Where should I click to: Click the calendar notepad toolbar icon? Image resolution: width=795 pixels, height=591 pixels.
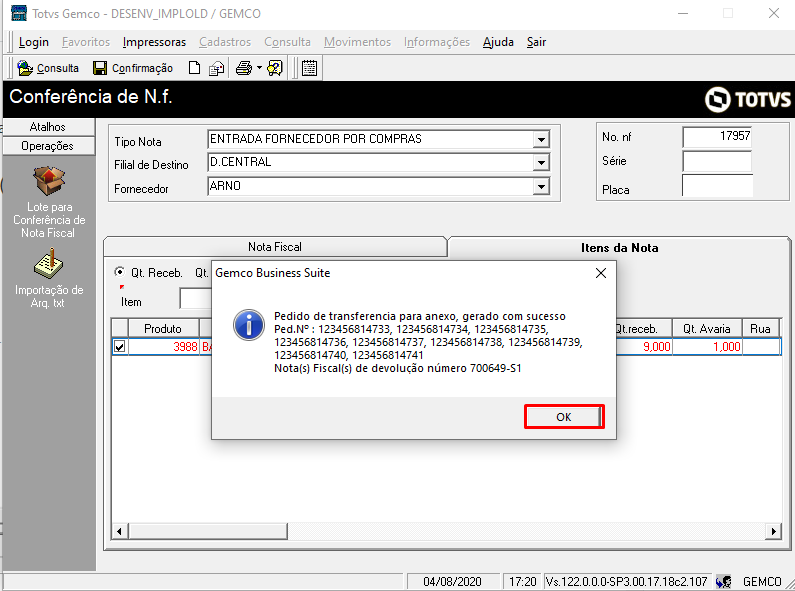pos(309,68)
